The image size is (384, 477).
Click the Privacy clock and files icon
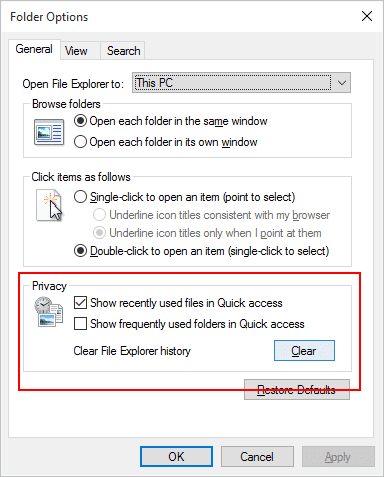point(49,312)
